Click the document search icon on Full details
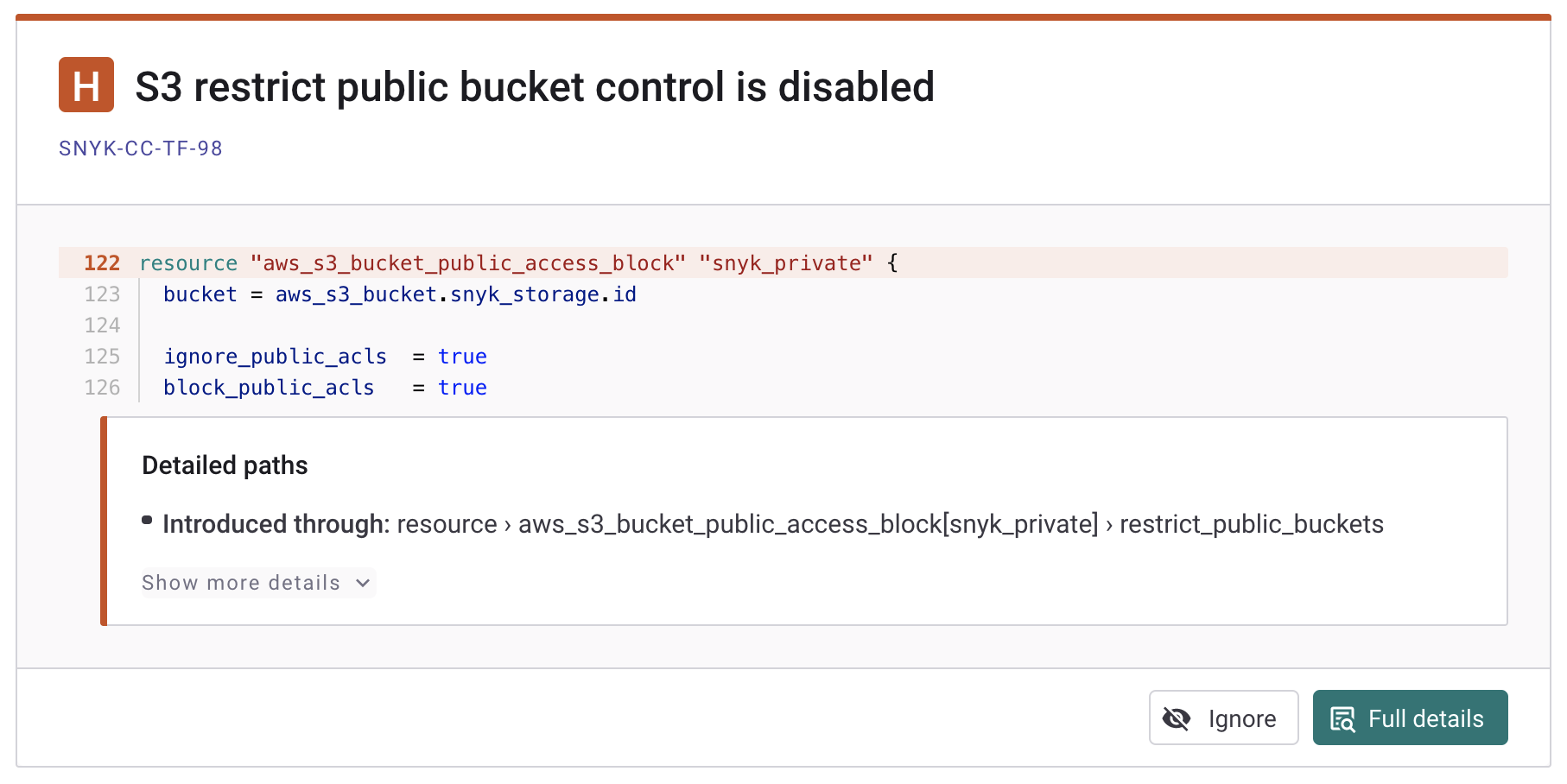This screenshot has height=784, width=1567. click(x=1342, y=718)
